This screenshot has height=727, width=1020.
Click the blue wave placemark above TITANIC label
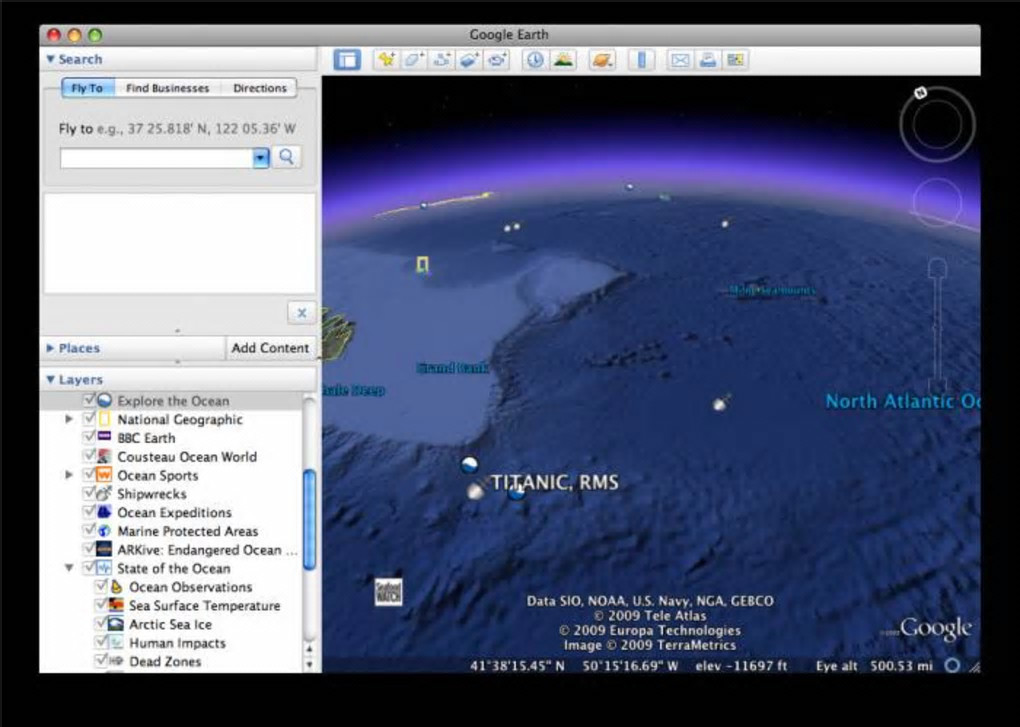[469, 465]
